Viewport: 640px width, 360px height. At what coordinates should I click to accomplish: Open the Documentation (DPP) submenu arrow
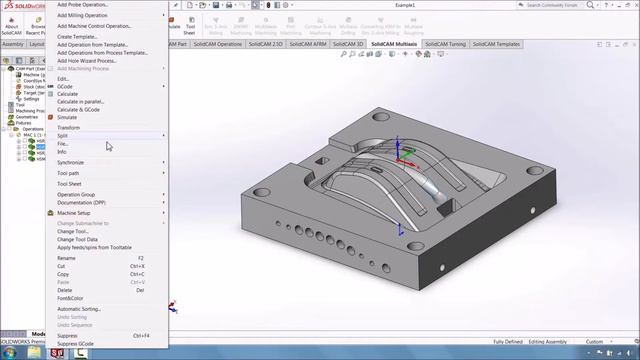pyautogui.click(x=164, y=202)
